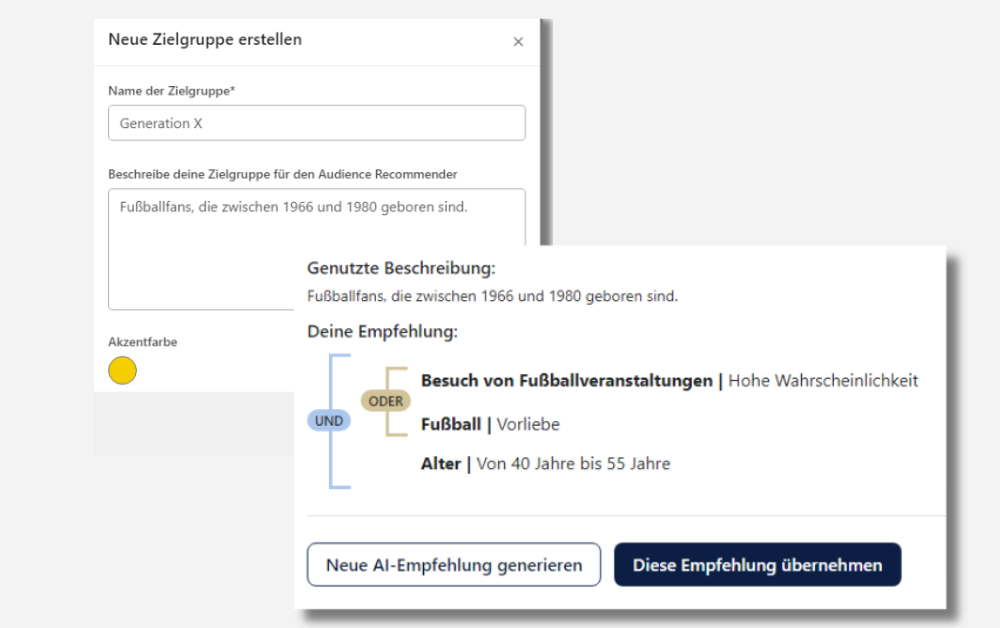
Task: Click the blue UND operator badge
Action: click(x=329, y=421)
